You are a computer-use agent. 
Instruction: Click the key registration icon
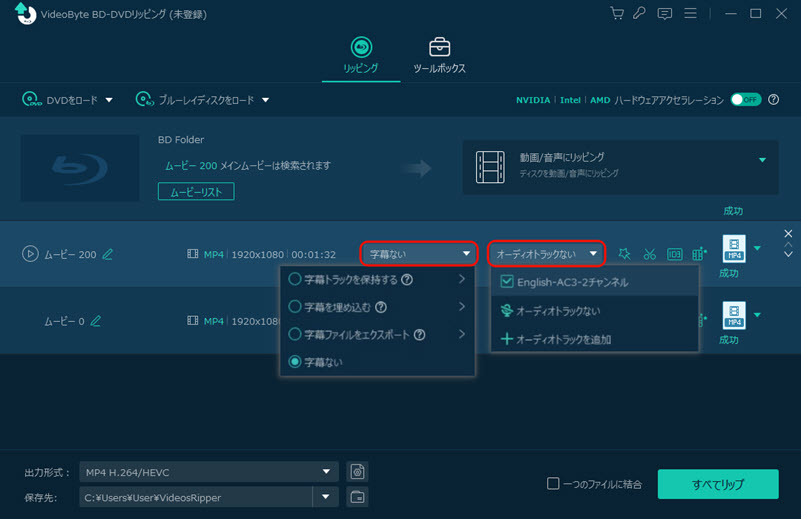[x=640, y=13]
